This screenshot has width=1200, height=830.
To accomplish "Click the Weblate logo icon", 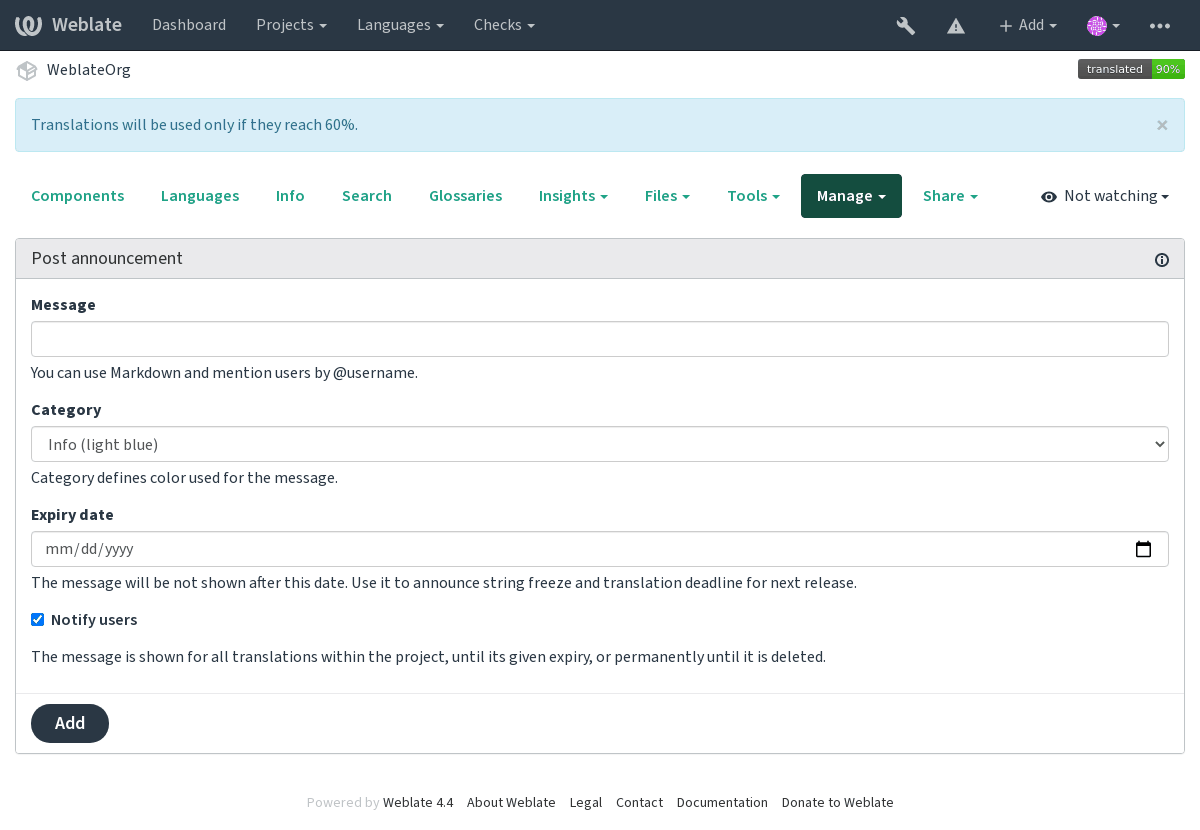I will tap(28, 25).
